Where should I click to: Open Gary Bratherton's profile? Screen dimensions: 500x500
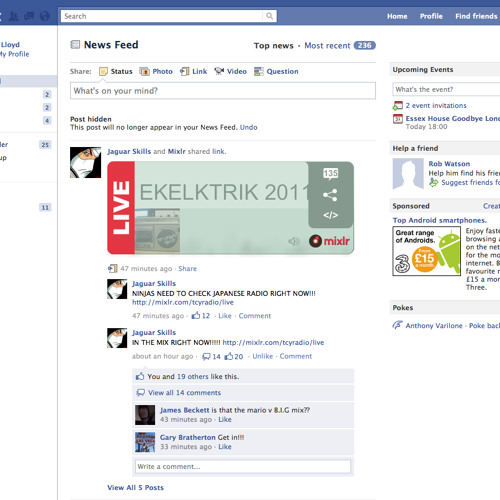(187, 437)
